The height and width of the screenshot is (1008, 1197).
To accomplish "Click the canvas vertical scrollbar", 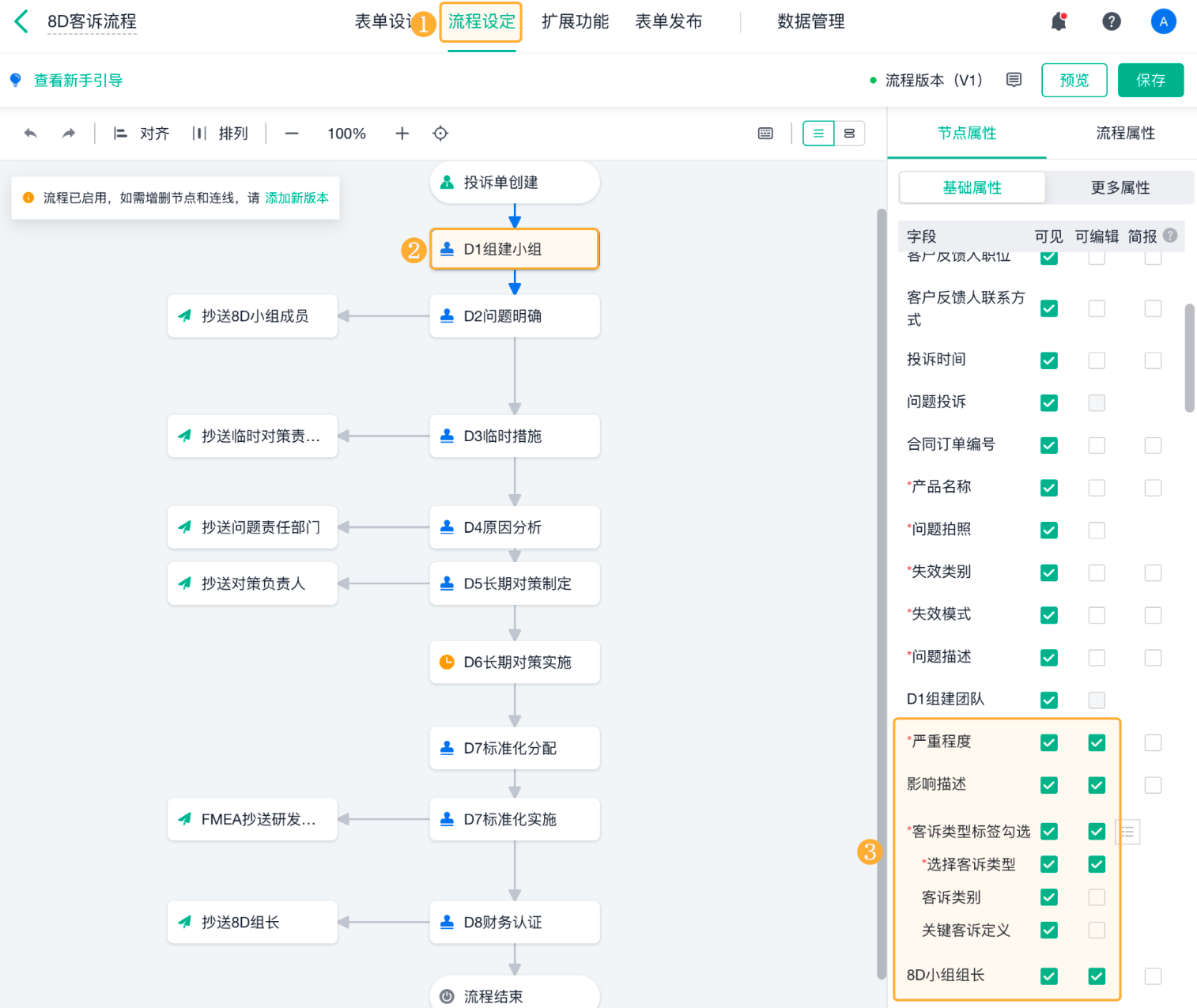I will pos(881,594).
